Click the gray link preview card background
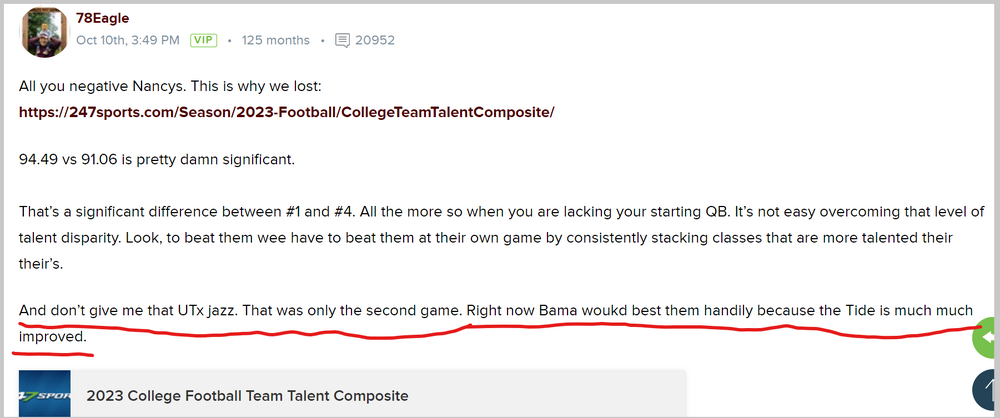1000x418 pixels. click(550, 394)
